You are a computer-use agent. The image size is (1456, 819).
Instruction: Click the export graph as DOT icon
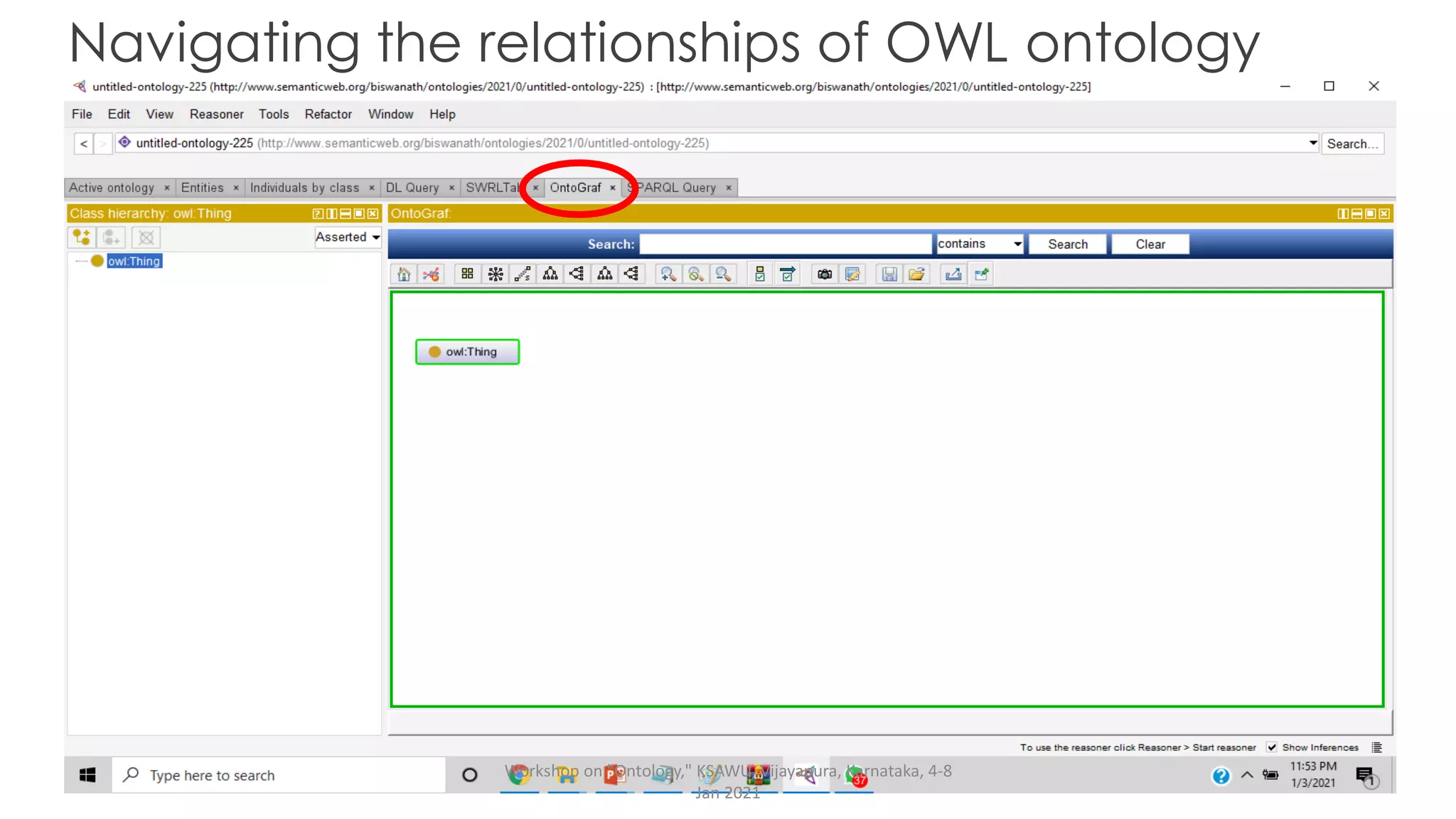point(953,274)
